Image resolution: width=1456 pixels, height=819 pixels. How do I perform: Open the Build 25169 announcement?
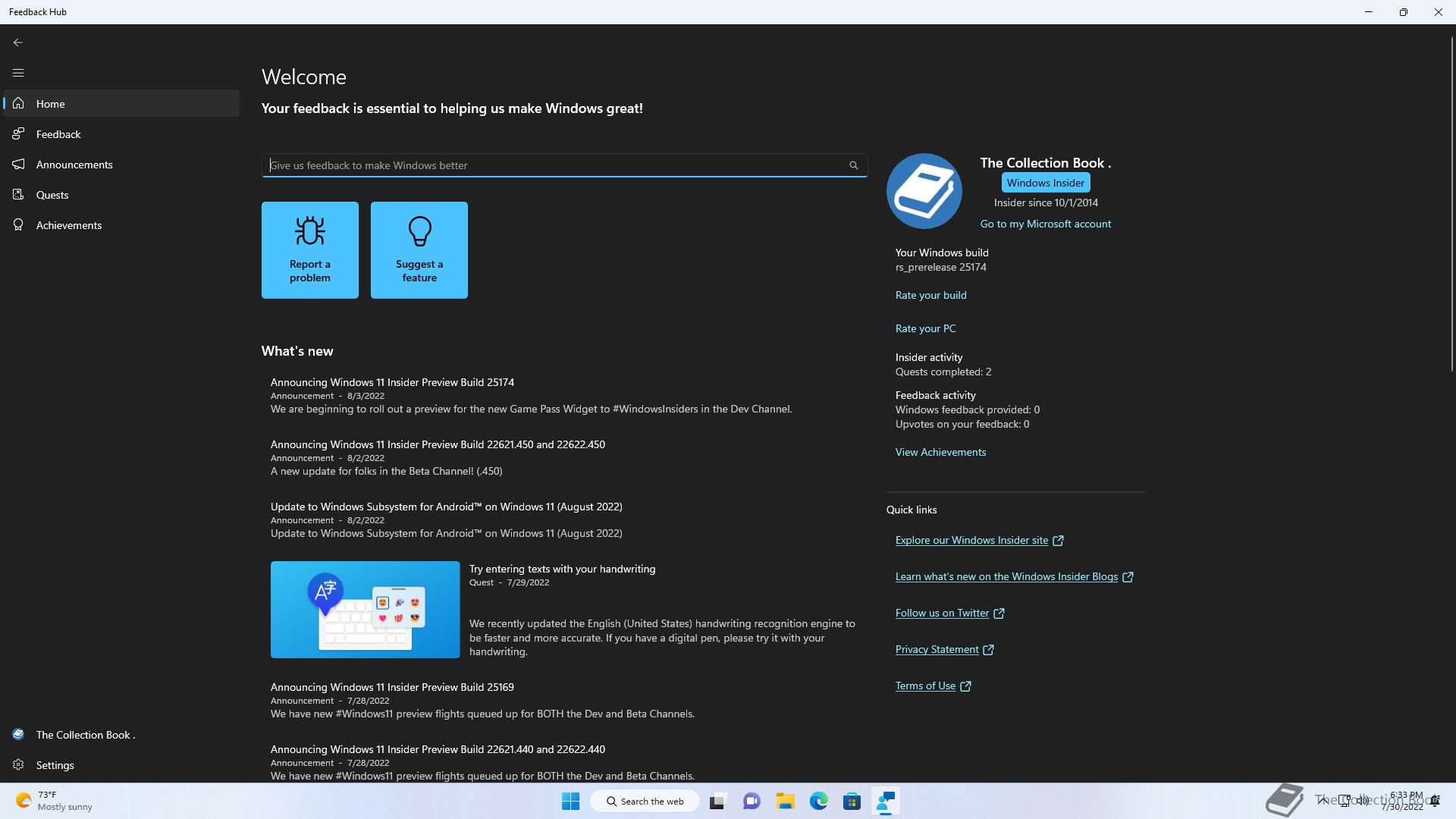(x=565, y=700)
